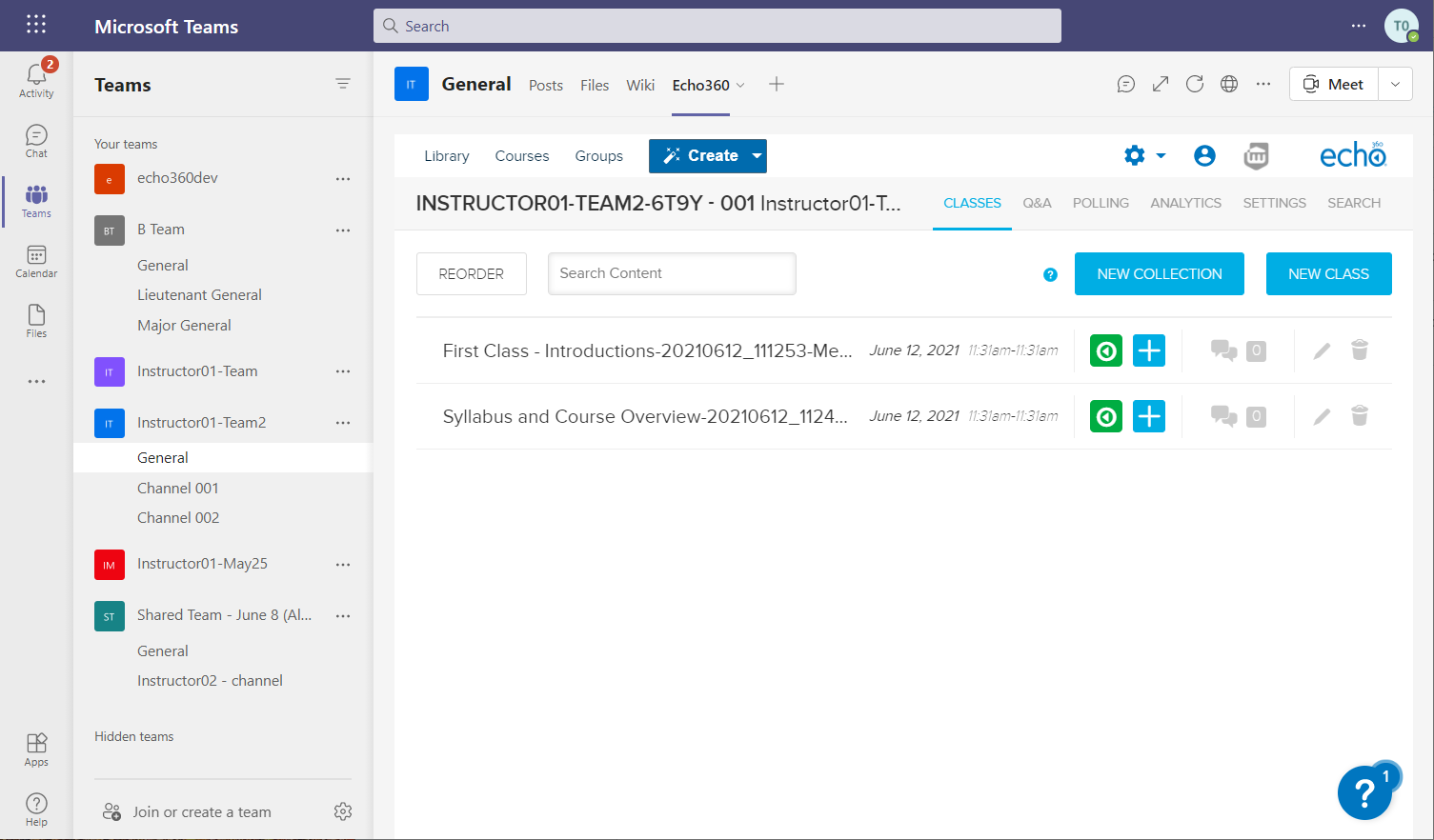
Task: Start a meeting with Meet button
Action: tap(1334, 84)
